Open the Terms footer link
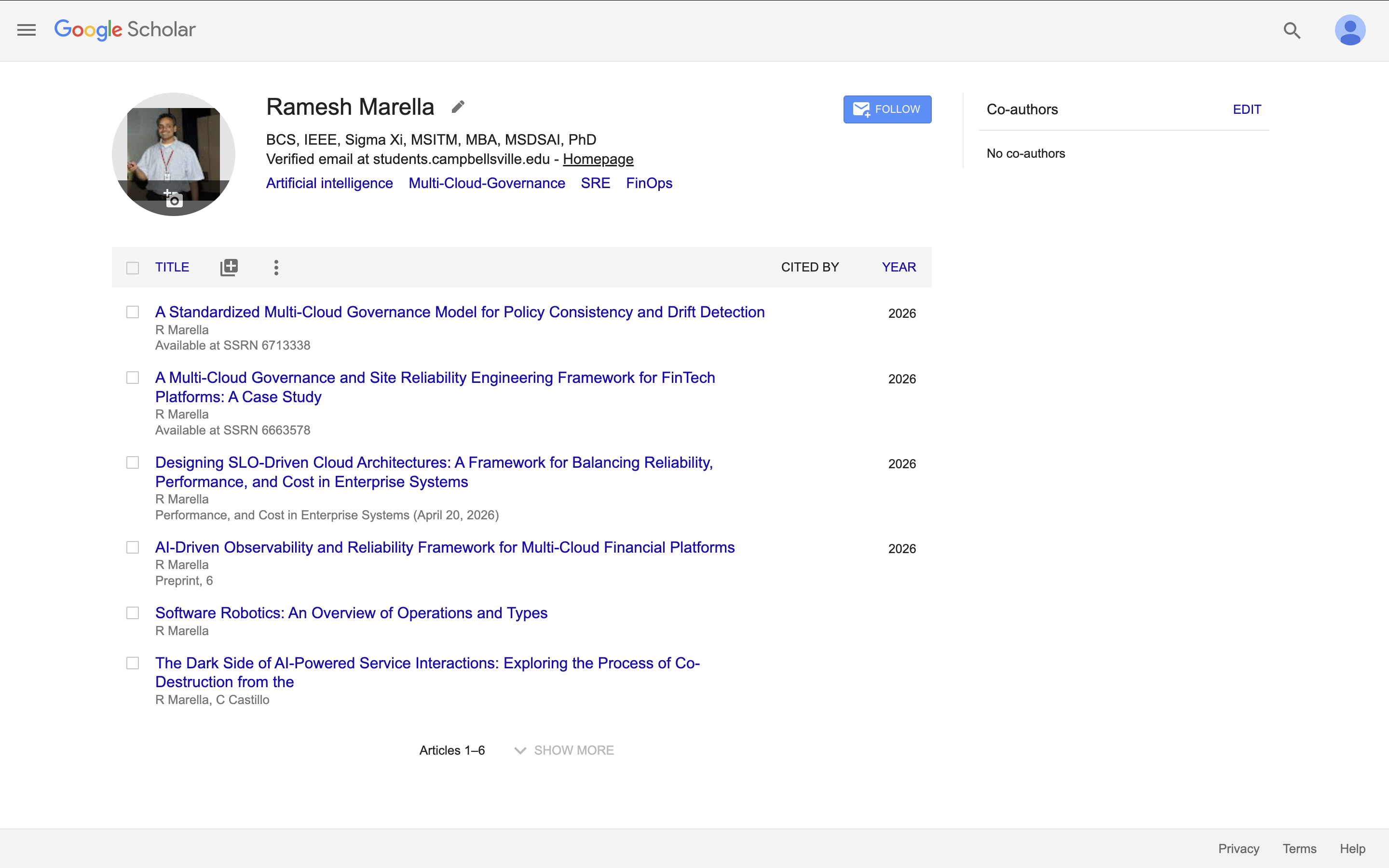 tap(1299, 849)
